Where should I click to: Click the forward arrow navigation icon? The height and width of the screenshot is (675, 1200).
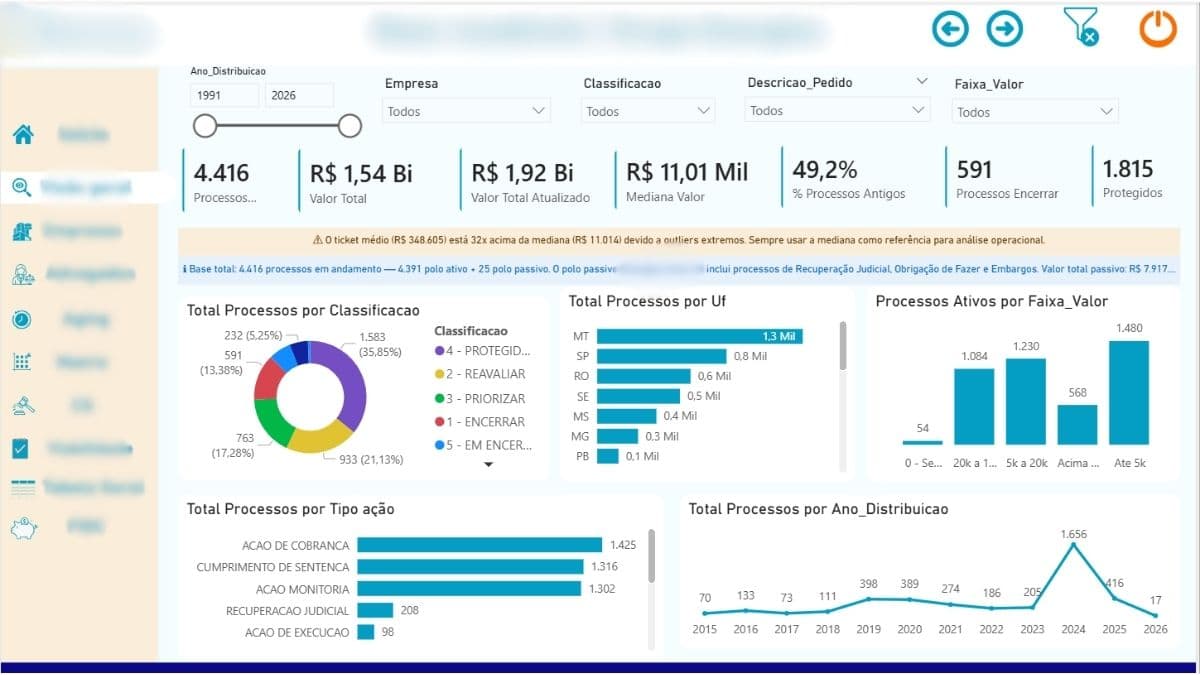(x=1005, y=29)
